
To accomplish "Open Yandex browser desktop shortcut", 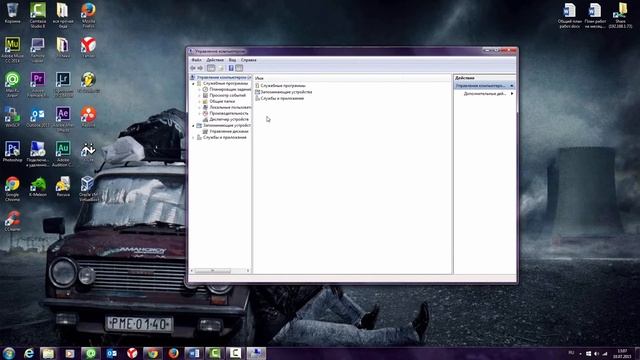I will 88,47.
